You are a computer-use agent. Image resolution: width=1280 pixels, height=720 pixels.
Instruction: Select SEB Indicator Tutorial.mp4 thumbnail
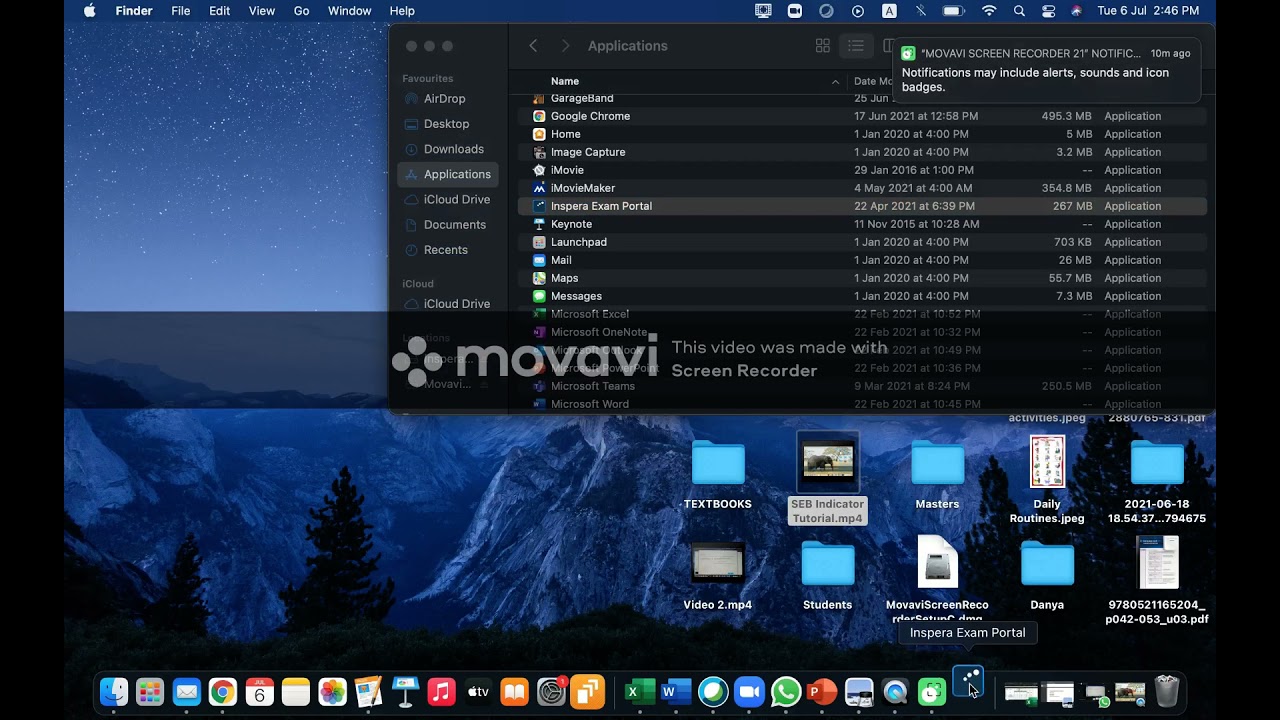pyautogui.click(x=827, y=462)
